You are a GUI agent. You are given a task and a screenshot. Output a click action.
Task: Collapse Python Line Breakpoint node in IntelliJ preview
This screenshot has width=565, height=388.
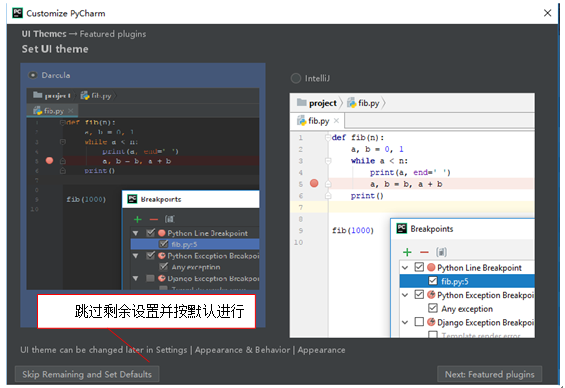pyautogui.click(x=405, y=268)
